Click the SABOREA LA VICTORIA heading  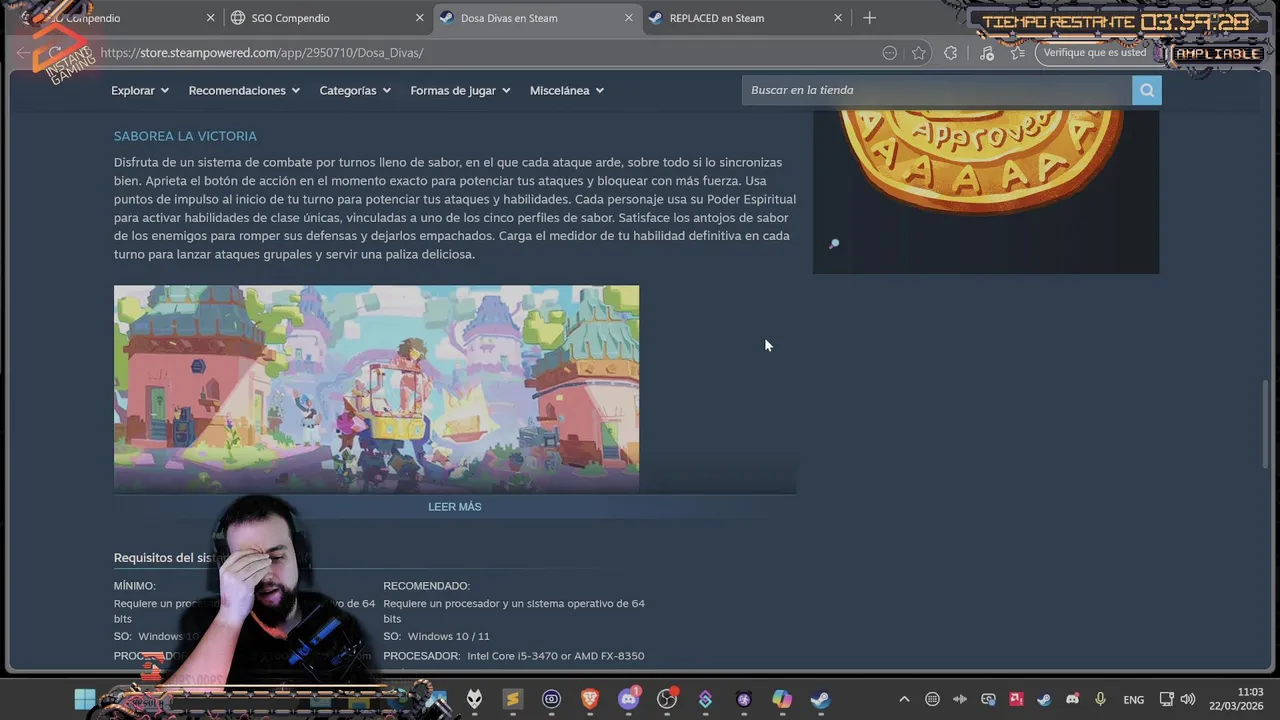[x=185, y=136]
